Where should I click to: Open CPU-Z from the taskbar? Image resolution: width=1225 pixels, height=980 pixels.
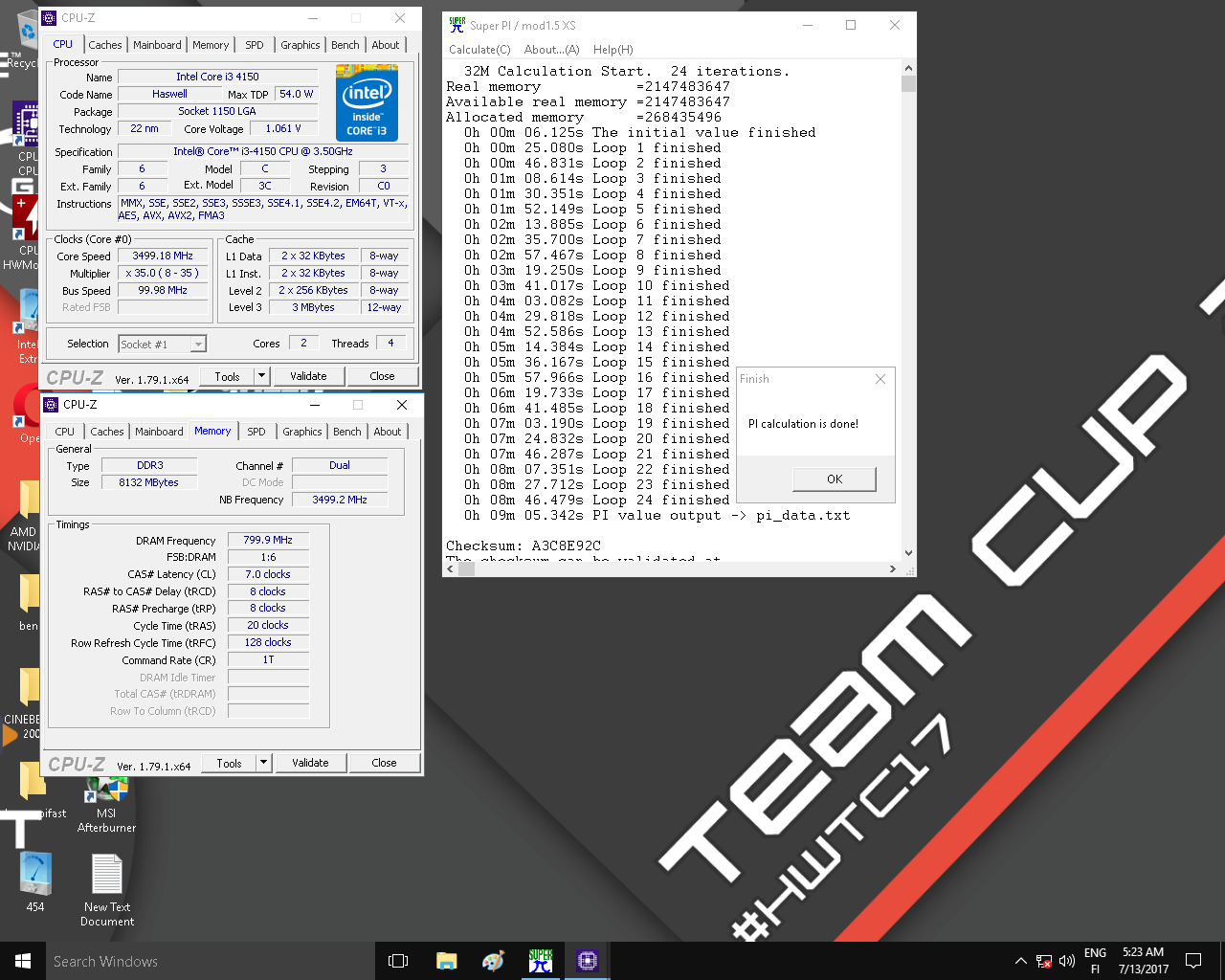click(588, 961)
